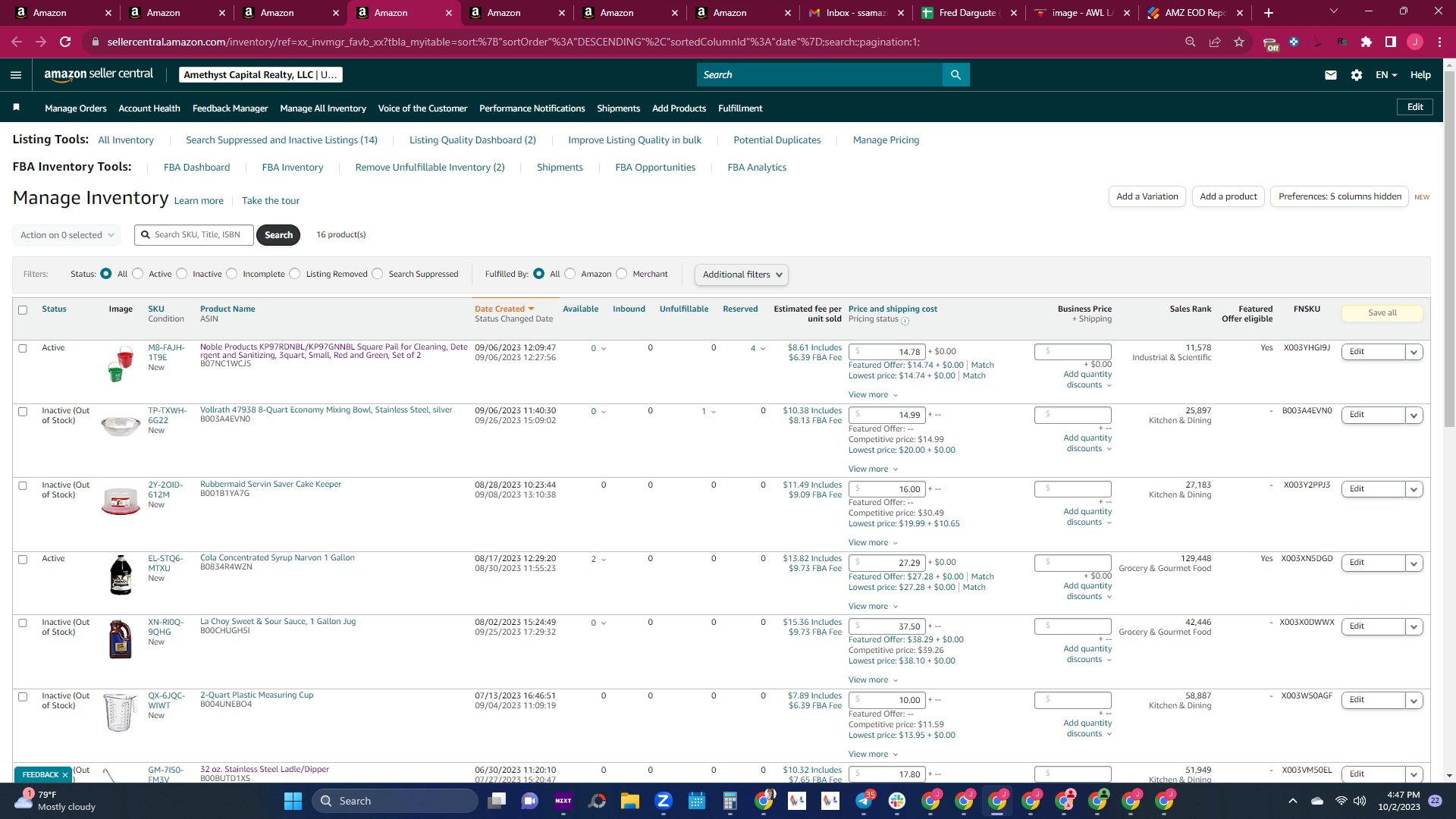Click the Seller Central header Search field

coord(820,75)
